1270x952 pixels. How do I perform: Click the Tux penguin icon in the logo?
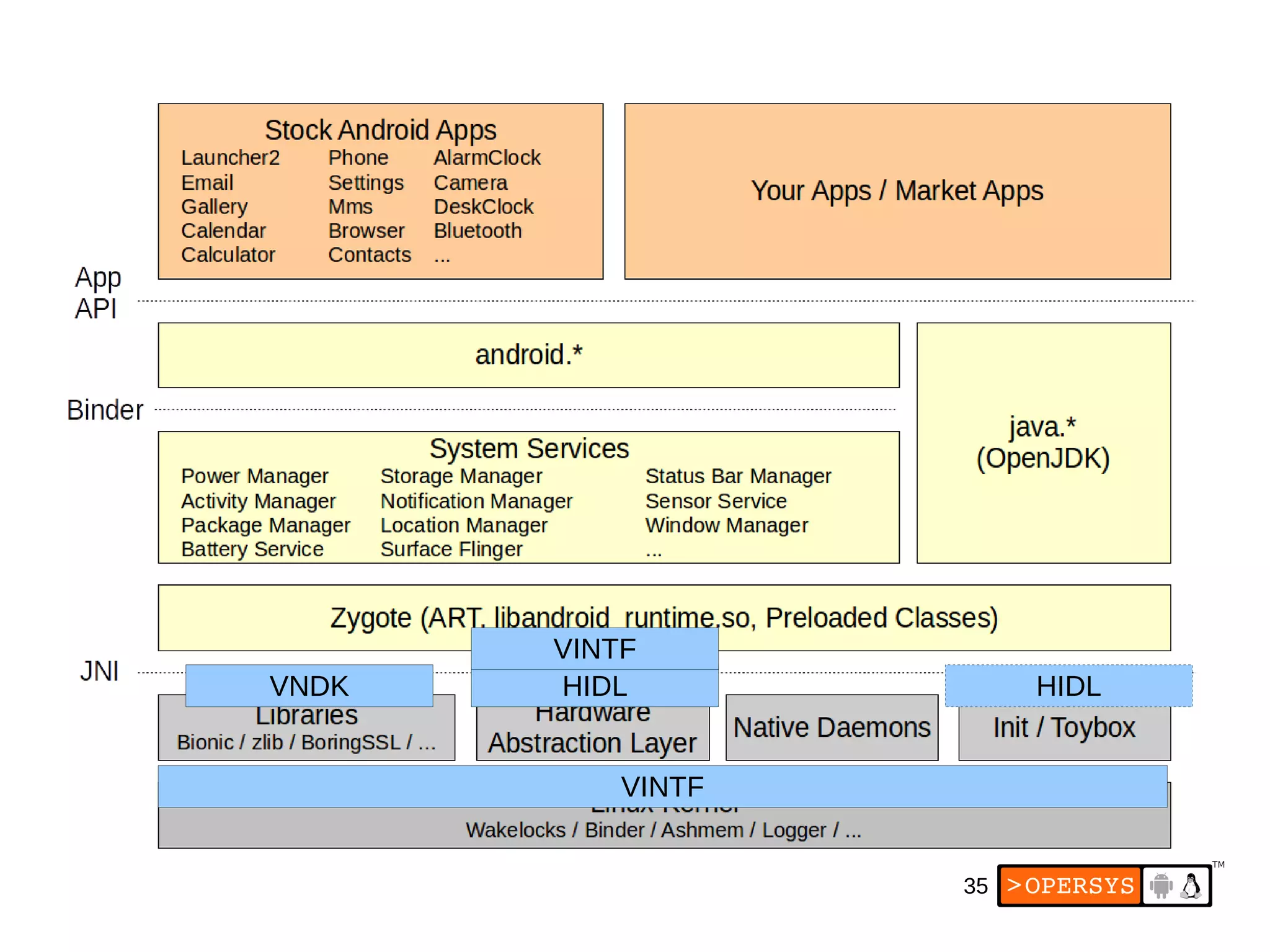tap(1191, 885)
